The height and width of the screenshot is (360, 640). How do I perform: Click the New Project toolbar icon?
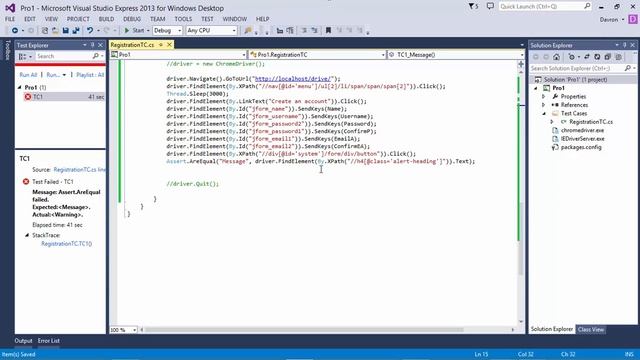point(45,31)
